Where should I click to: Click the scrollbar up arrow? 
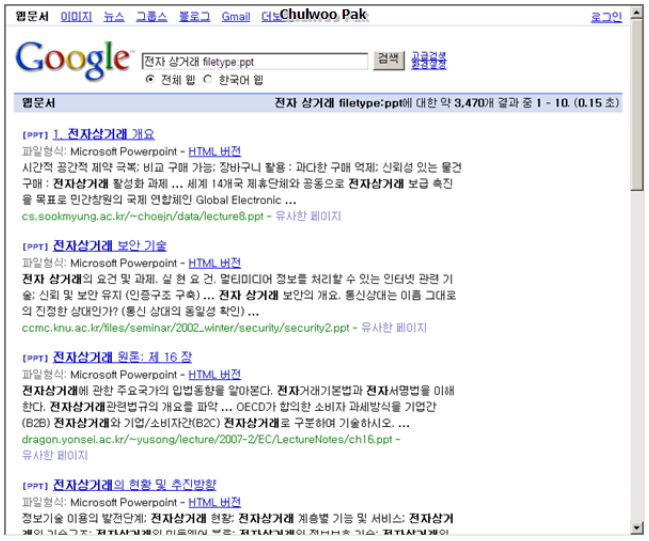coord(637,13)
